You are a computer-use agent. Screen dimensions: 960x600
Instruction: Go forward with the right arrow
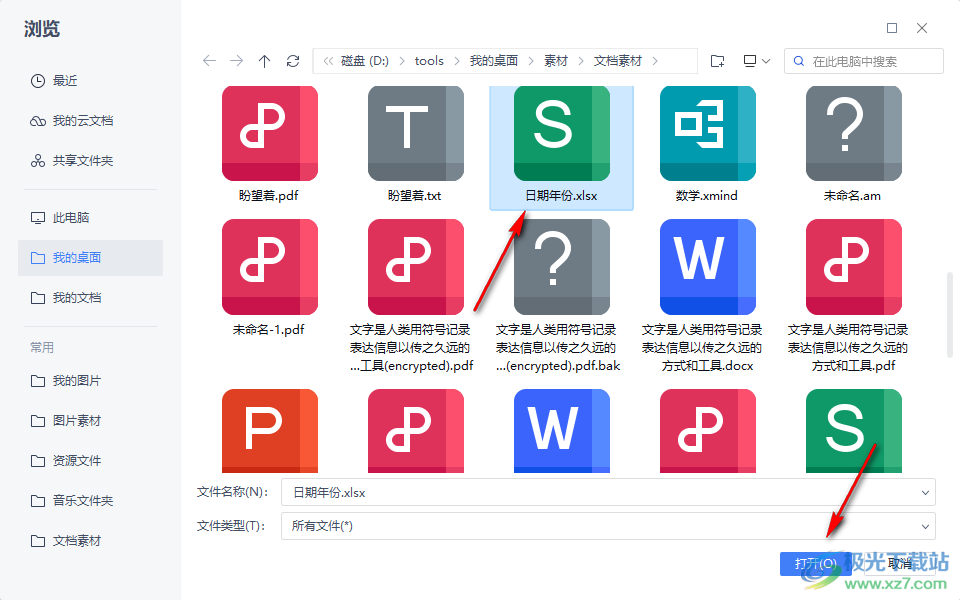pyautogui.click(x=236, y=61)
